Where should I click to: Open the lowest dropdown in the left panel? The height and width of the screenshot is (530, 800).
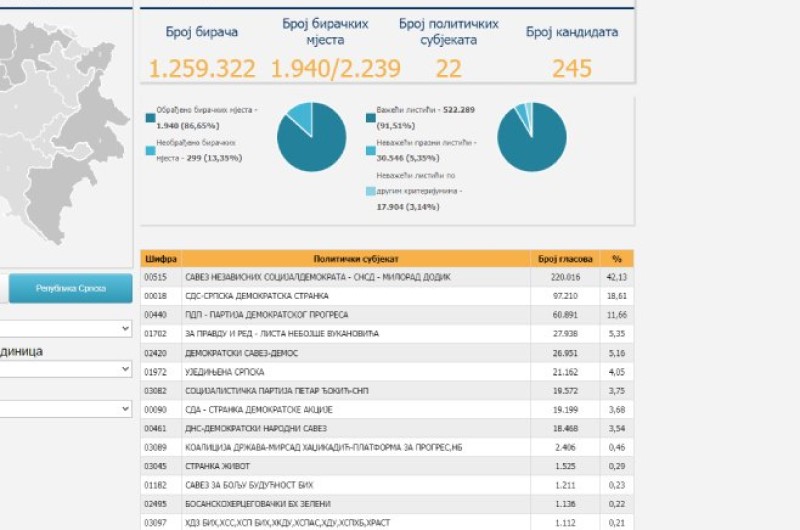click(66, 409)
